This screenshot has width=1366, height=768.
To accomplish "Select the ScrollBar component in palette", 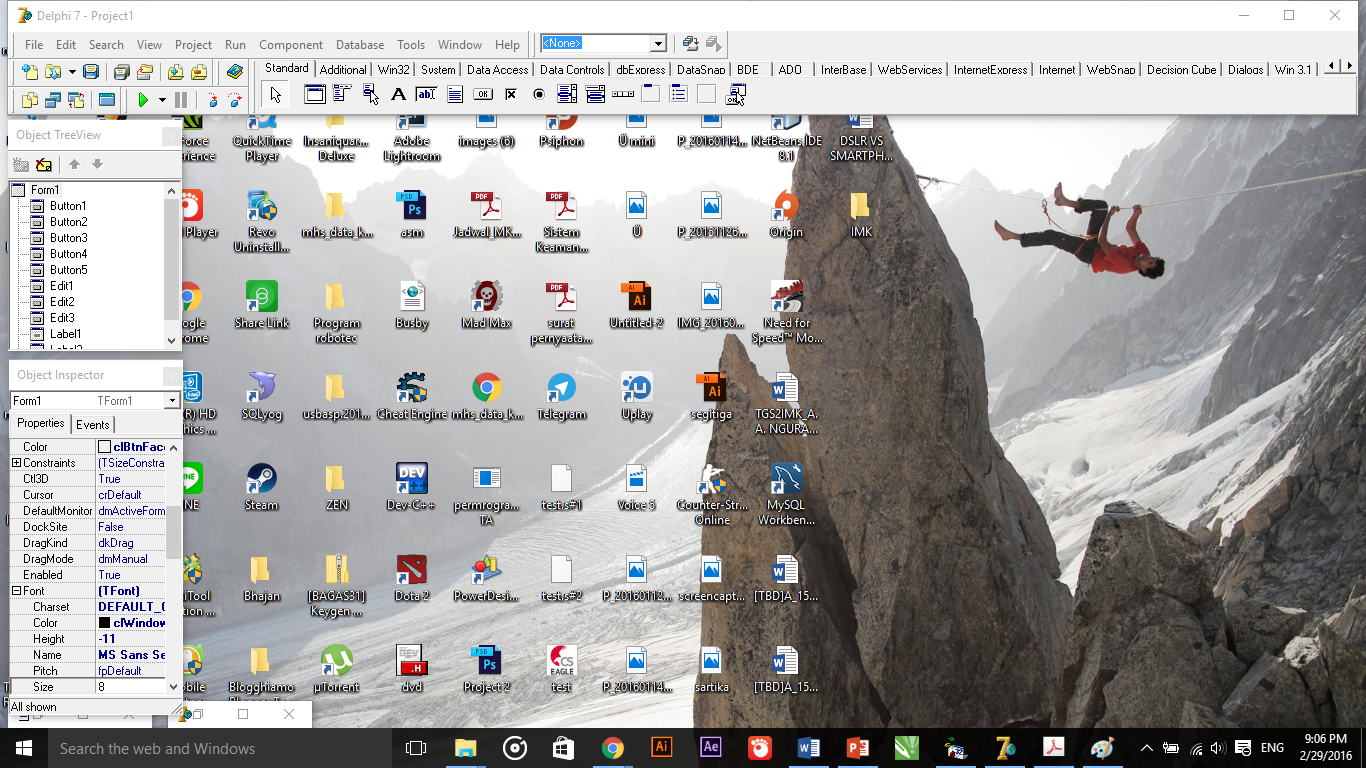I will click(x=623, y=95).
